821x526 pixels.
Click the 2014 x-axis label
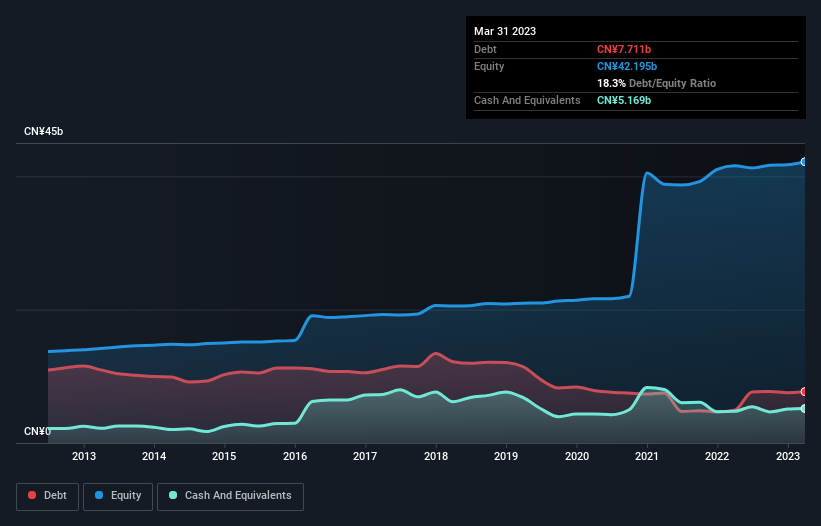(x=154, y=456)
